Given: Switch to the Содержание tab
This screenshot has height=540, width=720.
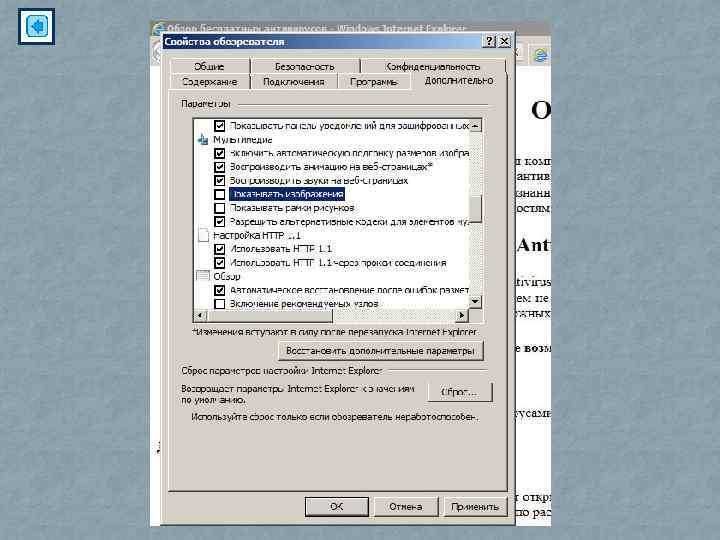Looking at the screenshot, I should (x=210, y=82).
